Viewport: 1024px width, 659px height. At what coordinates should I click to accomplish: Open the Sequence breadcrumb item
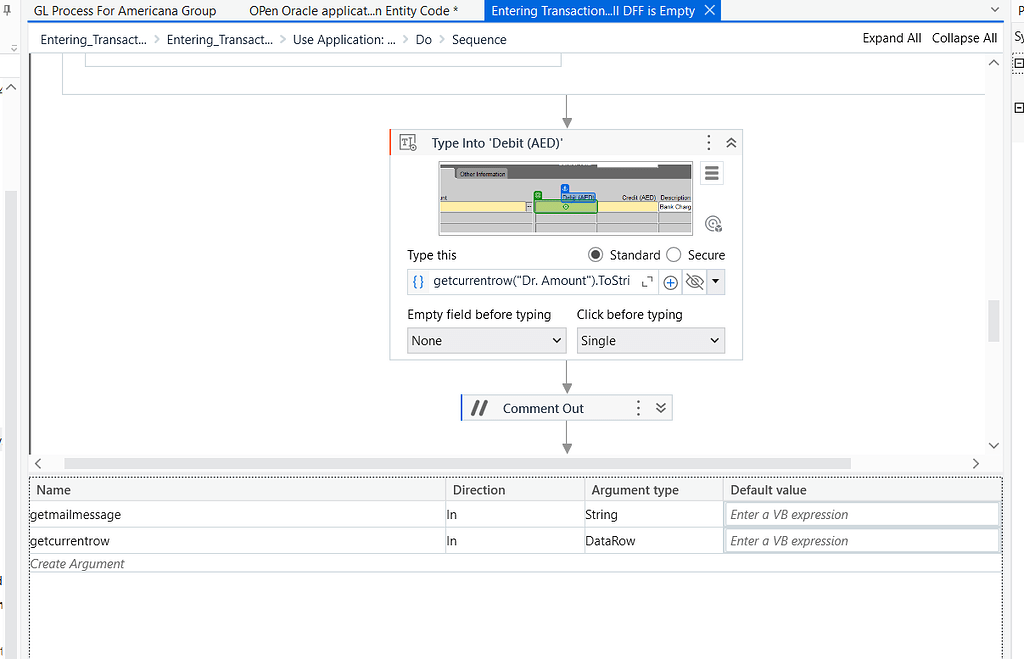(478, 39)
